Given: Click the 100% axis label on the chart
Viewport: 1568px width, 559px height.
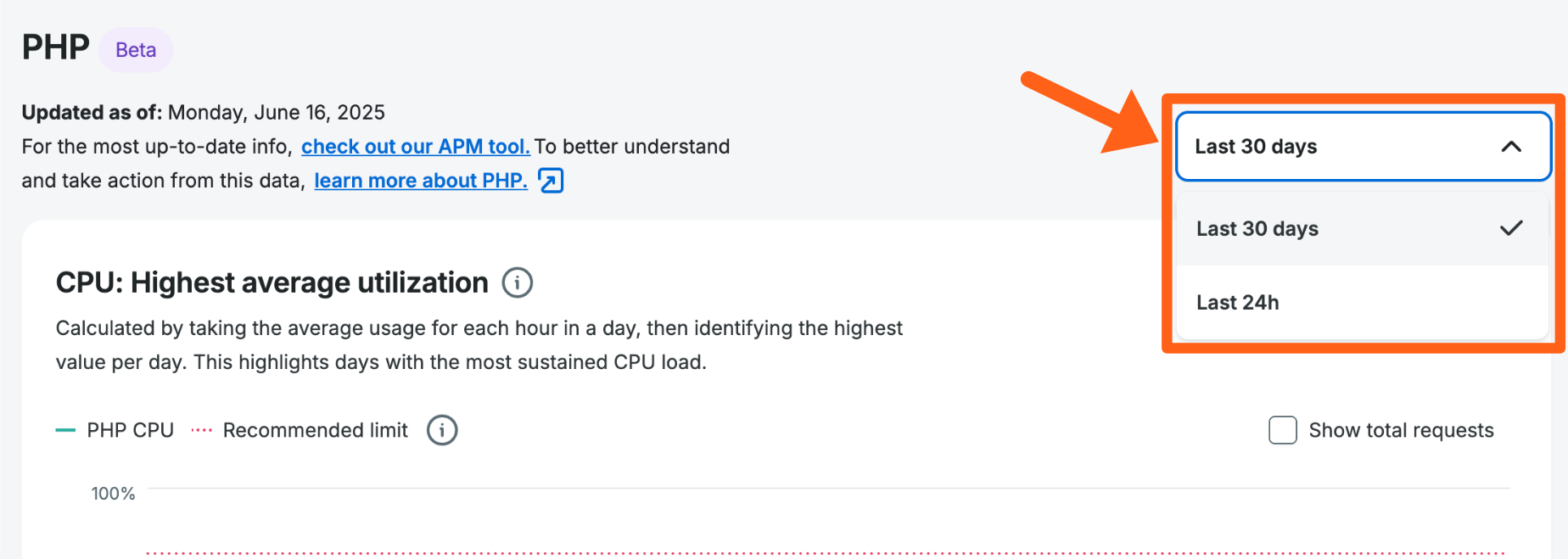Looking at the screenshot, I should pos(113,494).
